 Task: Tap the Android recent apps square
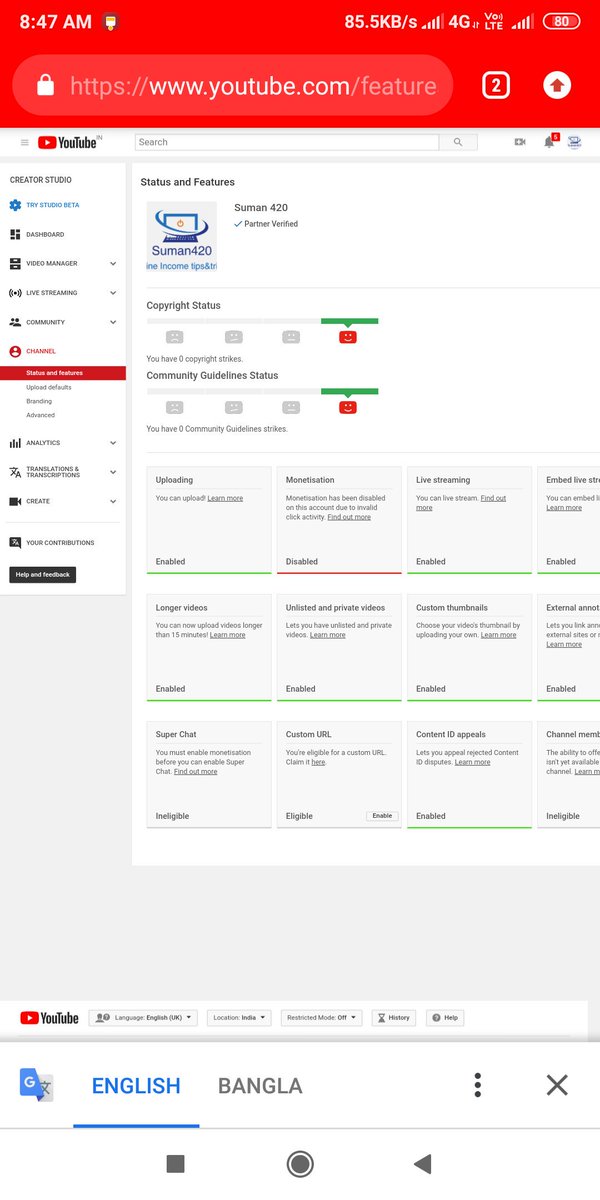[175, 1164]
